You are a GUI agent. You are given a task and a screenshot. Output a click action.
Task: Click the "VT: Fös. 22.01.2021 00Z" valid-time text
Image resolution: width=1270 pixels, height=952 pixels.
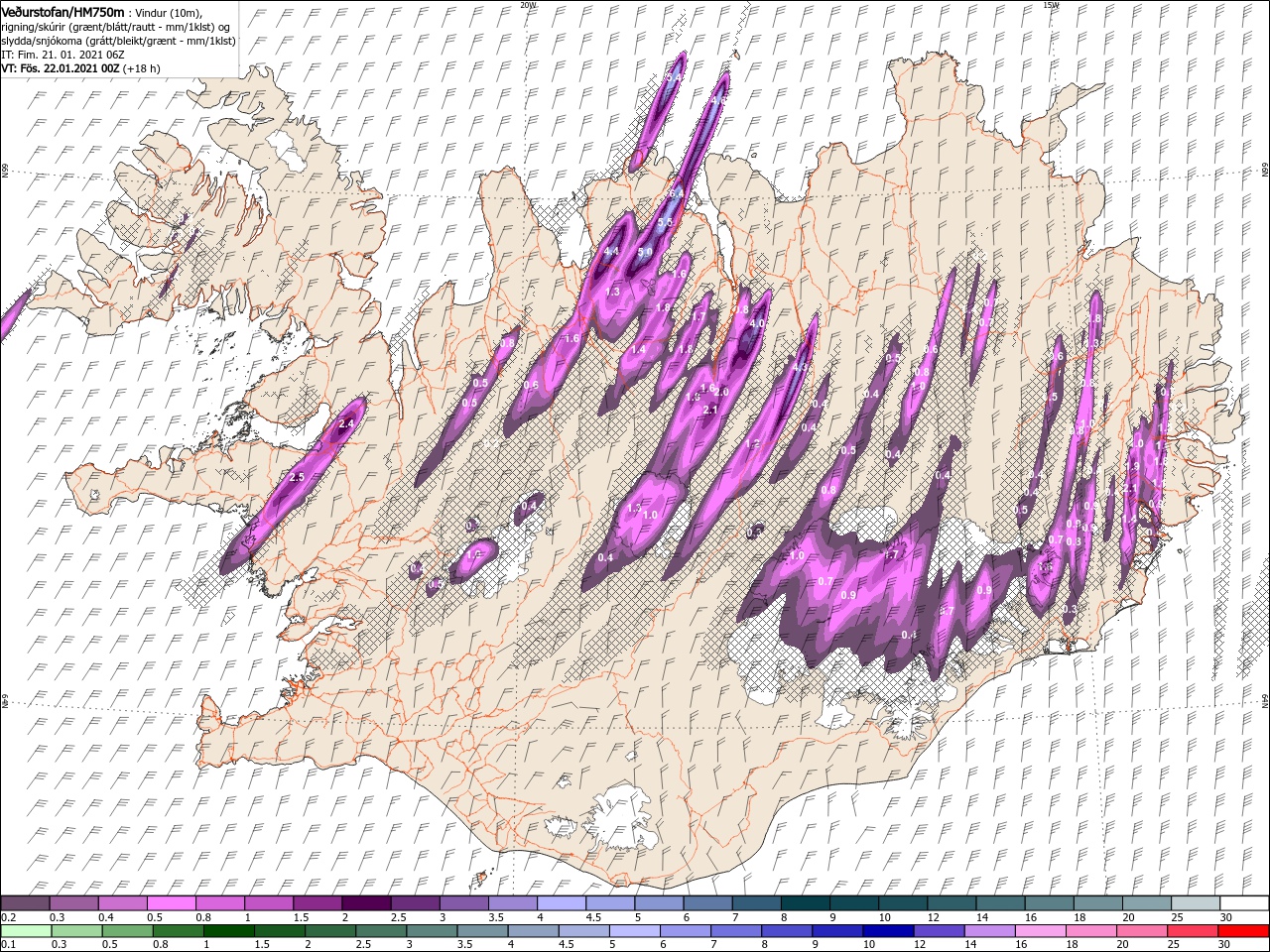pos(61,68)
